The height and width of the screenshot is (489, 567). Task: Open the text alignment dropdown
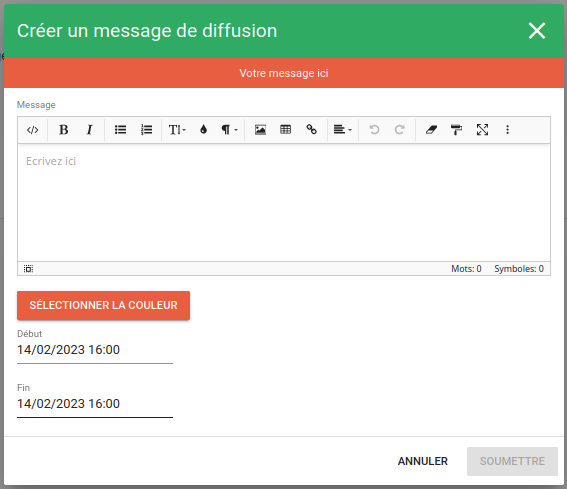point(342,130)
